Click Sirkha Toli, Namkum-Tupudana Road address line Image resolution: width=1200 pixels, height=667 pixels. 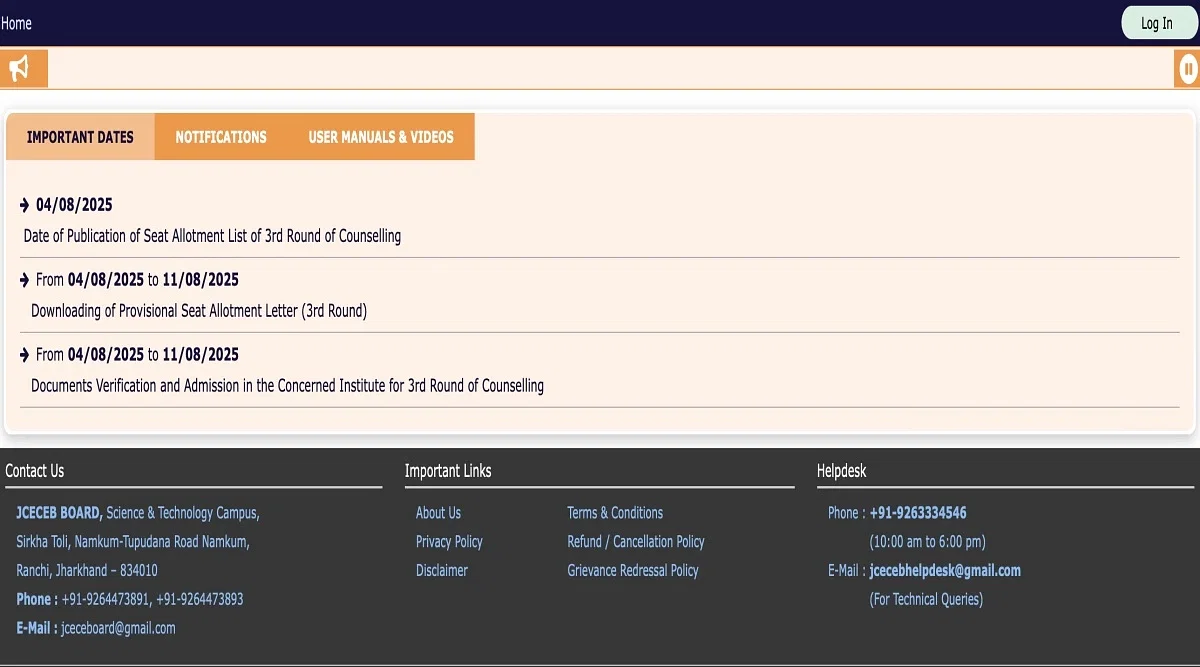click(x=133, y=542)
